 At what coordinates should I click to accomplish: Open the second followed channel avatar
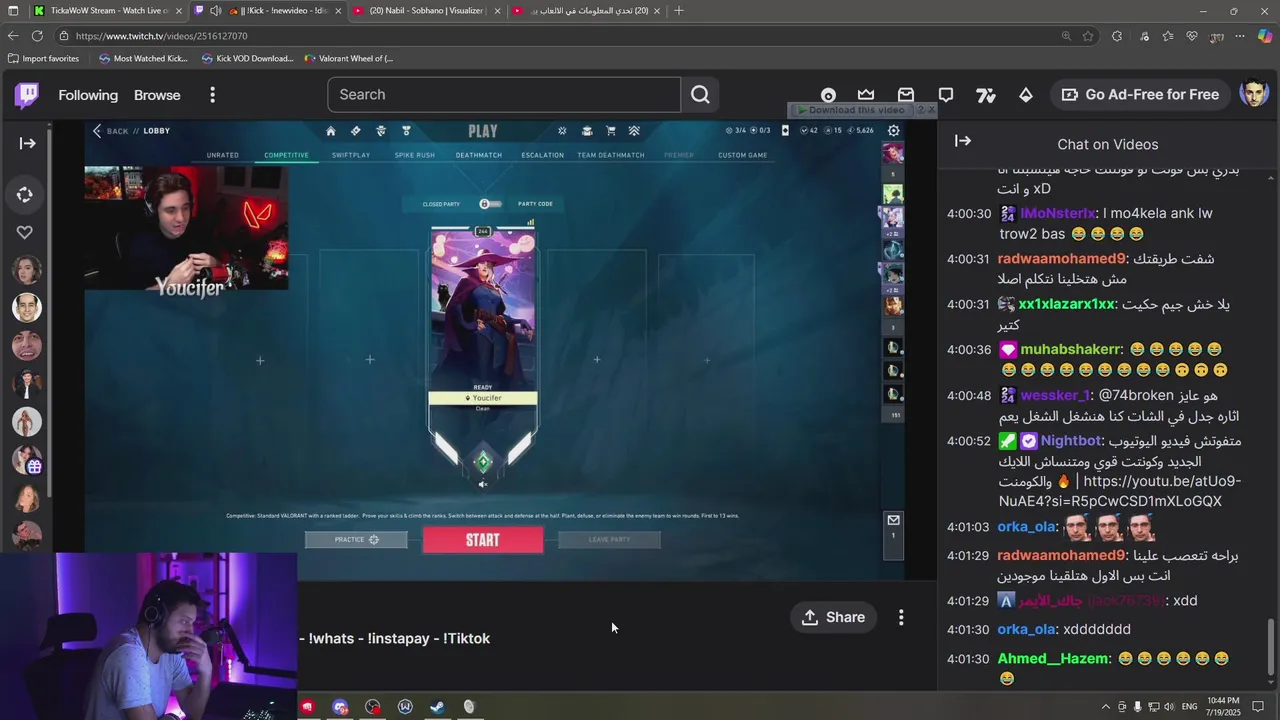coord(27,308)
